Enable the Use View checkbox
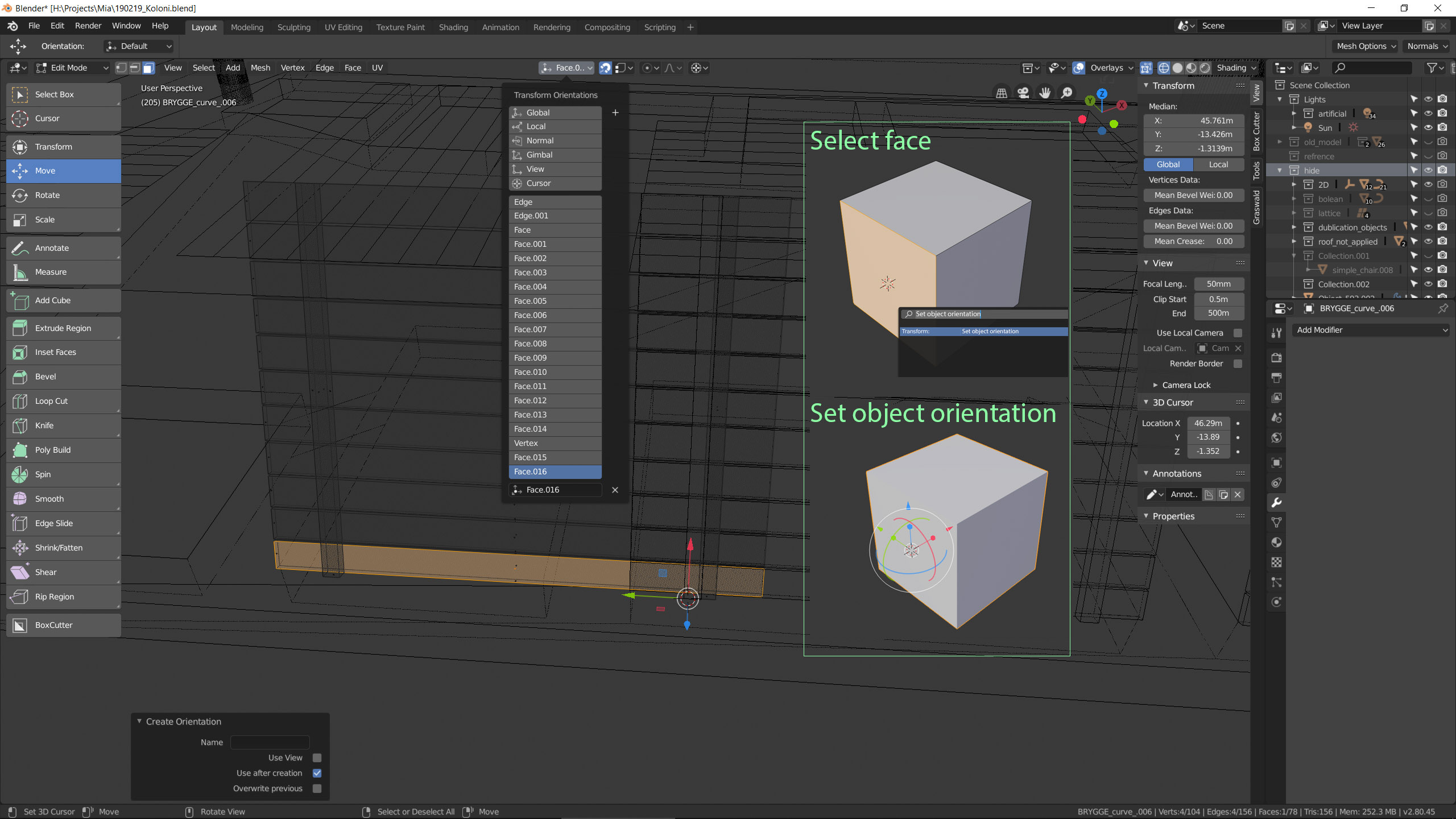The width and height of the screenshot is (1456, 819). click(x=317, y=758)
